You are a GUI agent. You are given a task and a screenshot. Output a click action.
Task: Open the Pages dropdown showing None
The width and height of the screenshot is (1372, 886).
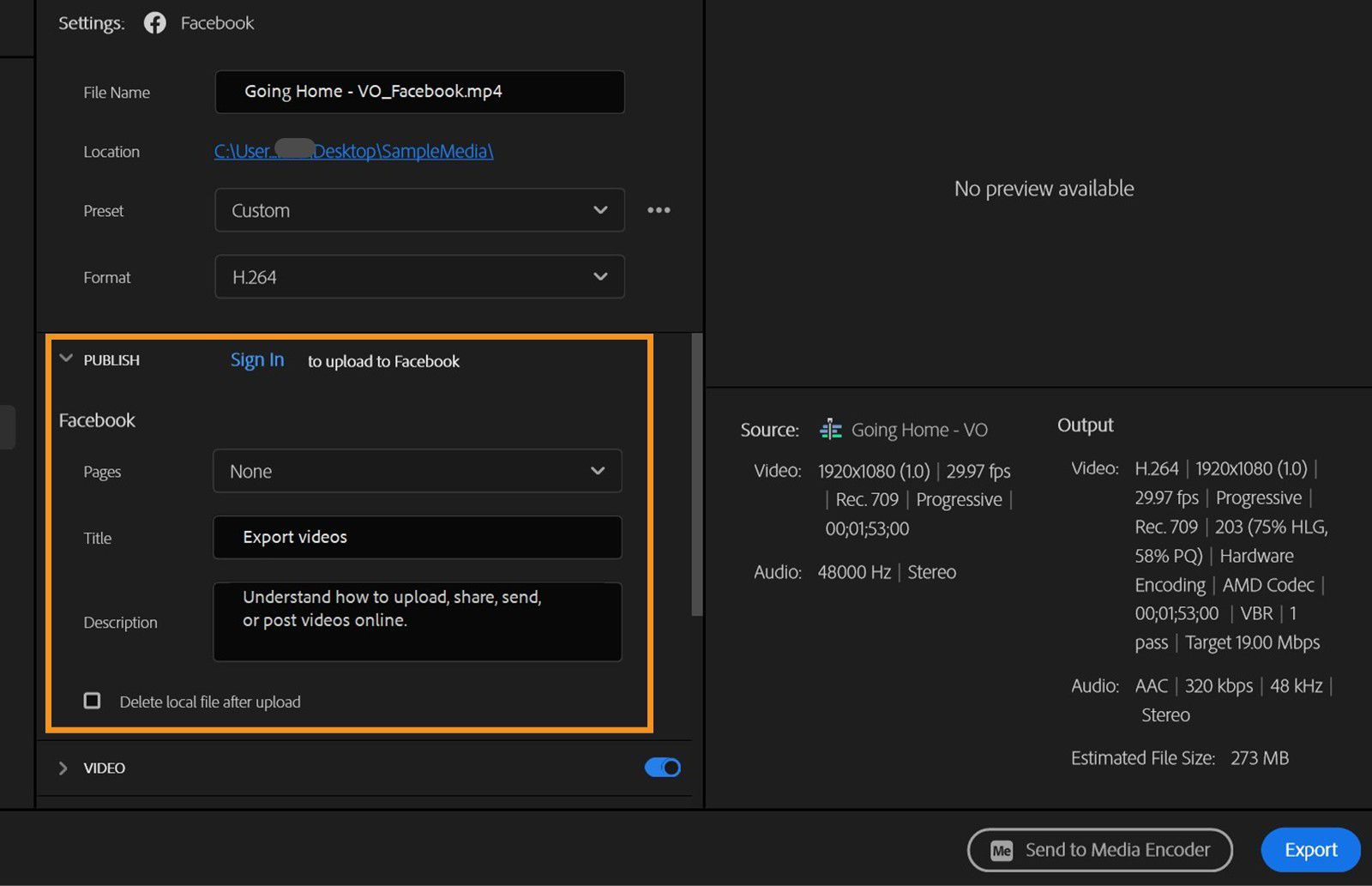(417, 471)
